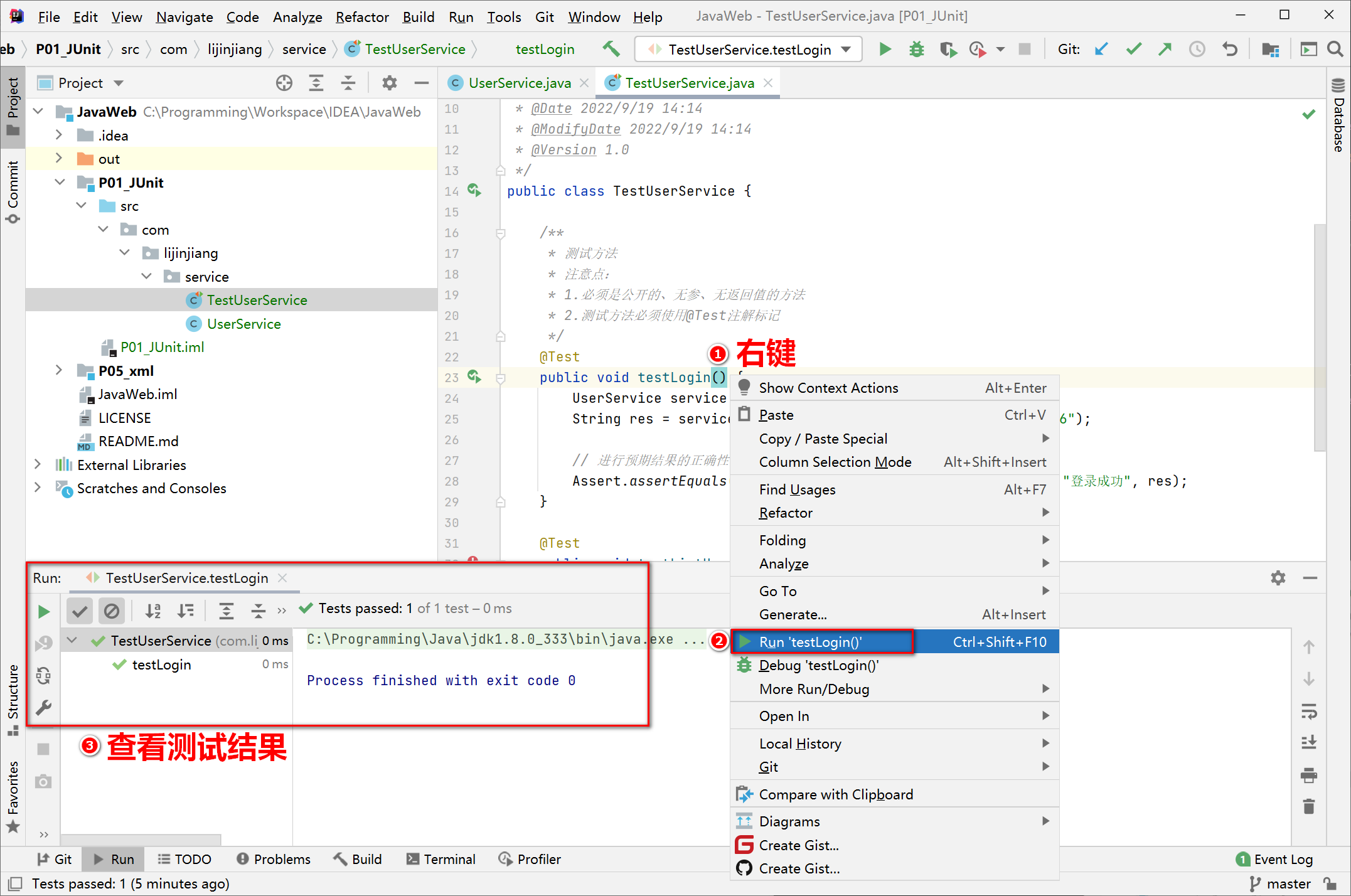
Task: Click the Find Usages icon in context menu
Action: pos(796,490)
